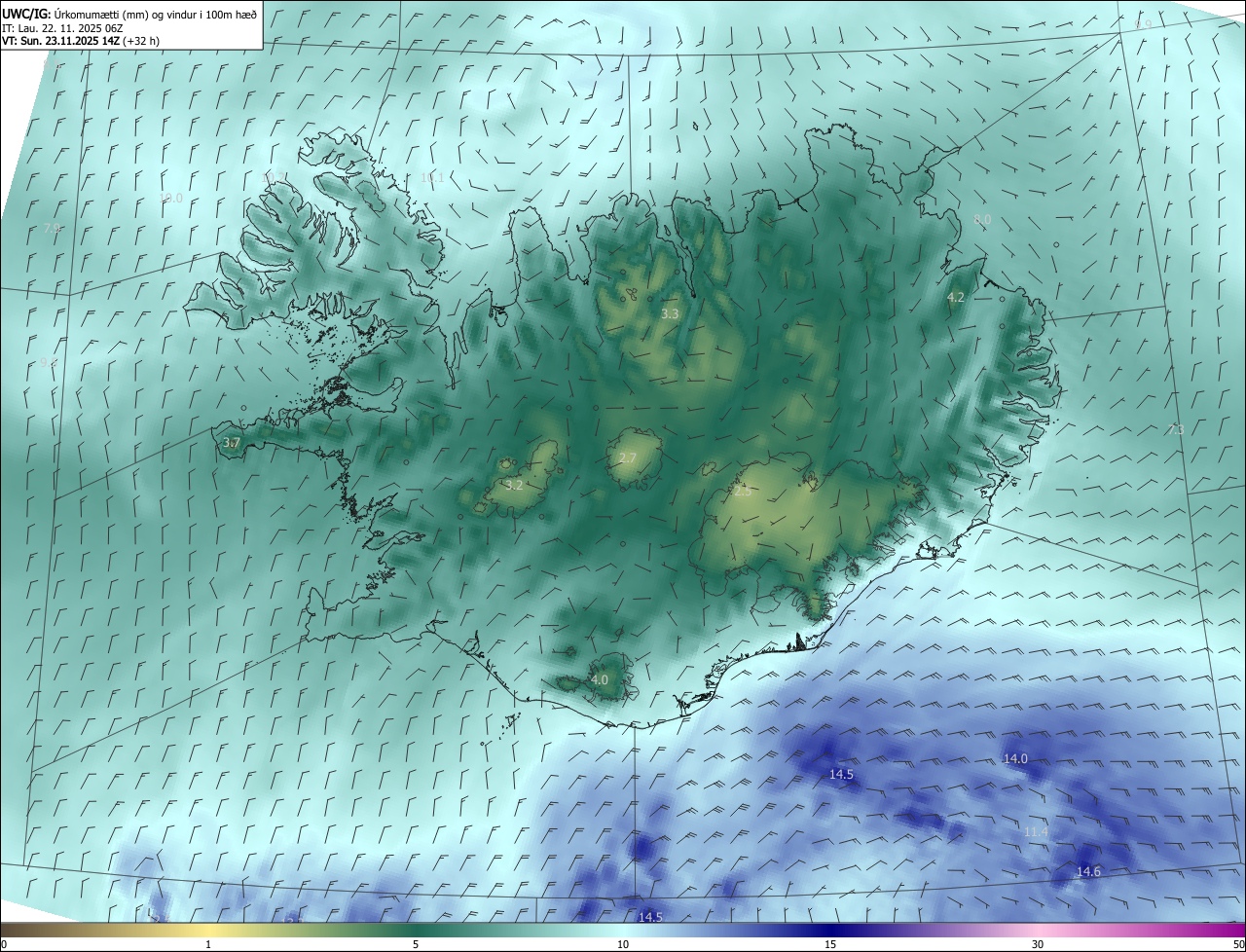
Task: Click the 4.2 value in east Iceland
Action: tap(956, 297)
